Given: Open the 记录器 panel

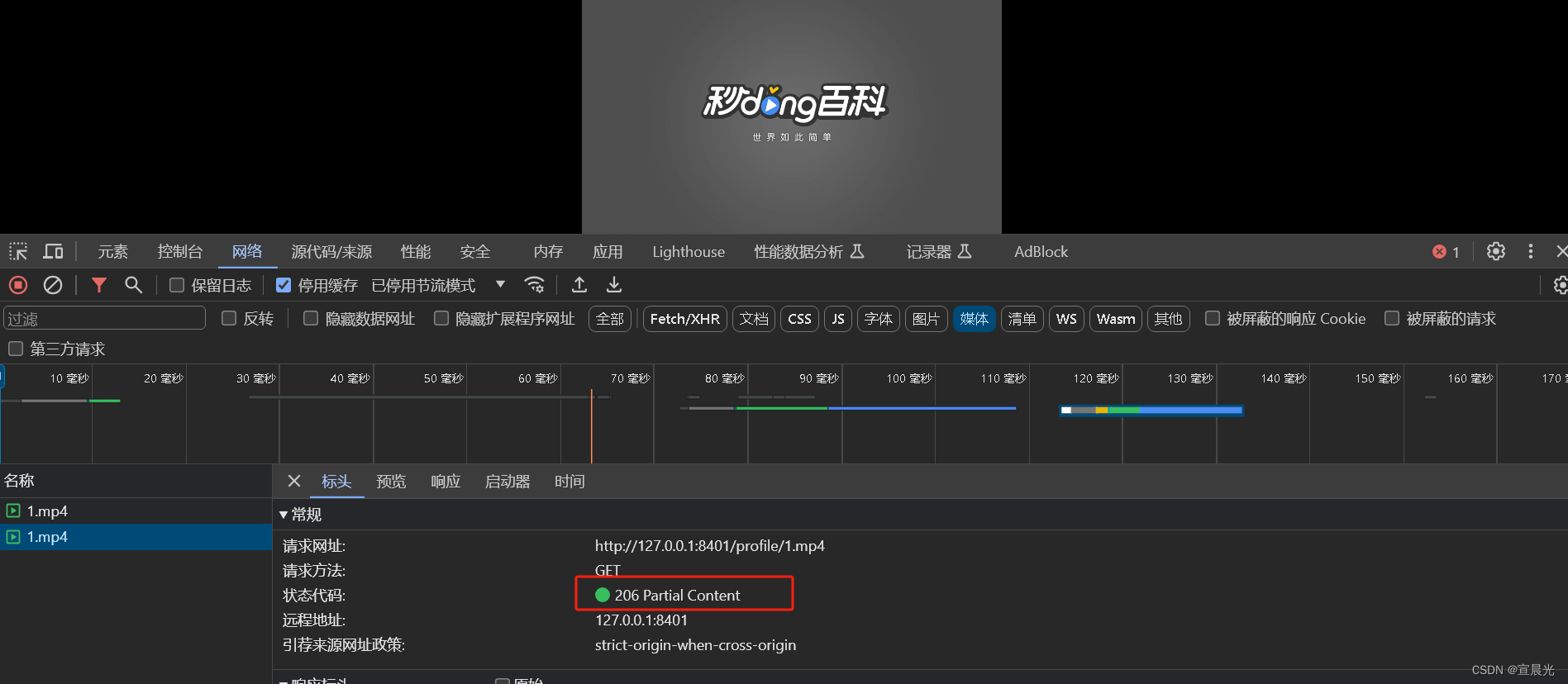Looking at the screenshot, I should [939, 251].
